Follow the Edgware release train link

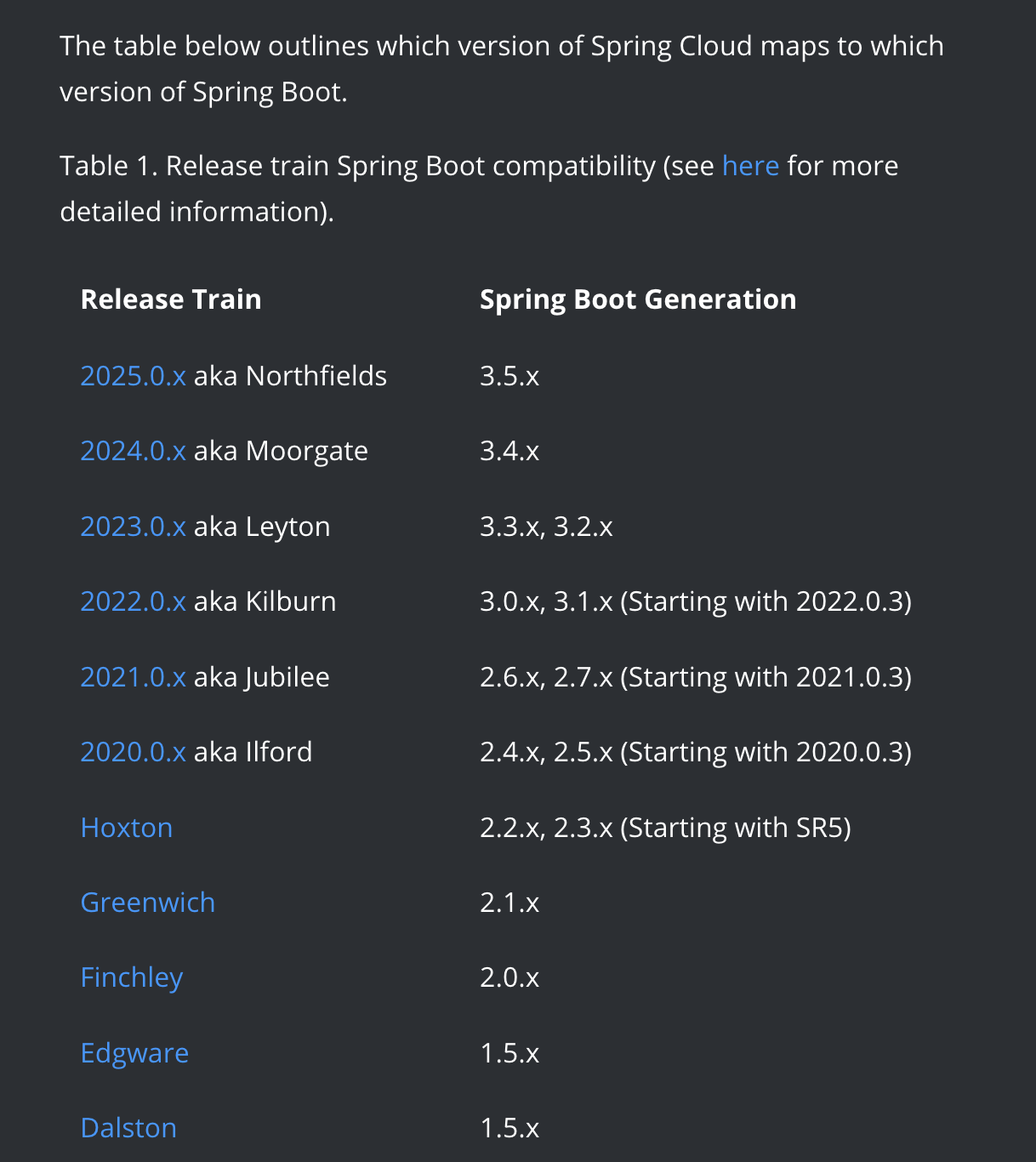pyautogui.click(x=134, y=1053)
